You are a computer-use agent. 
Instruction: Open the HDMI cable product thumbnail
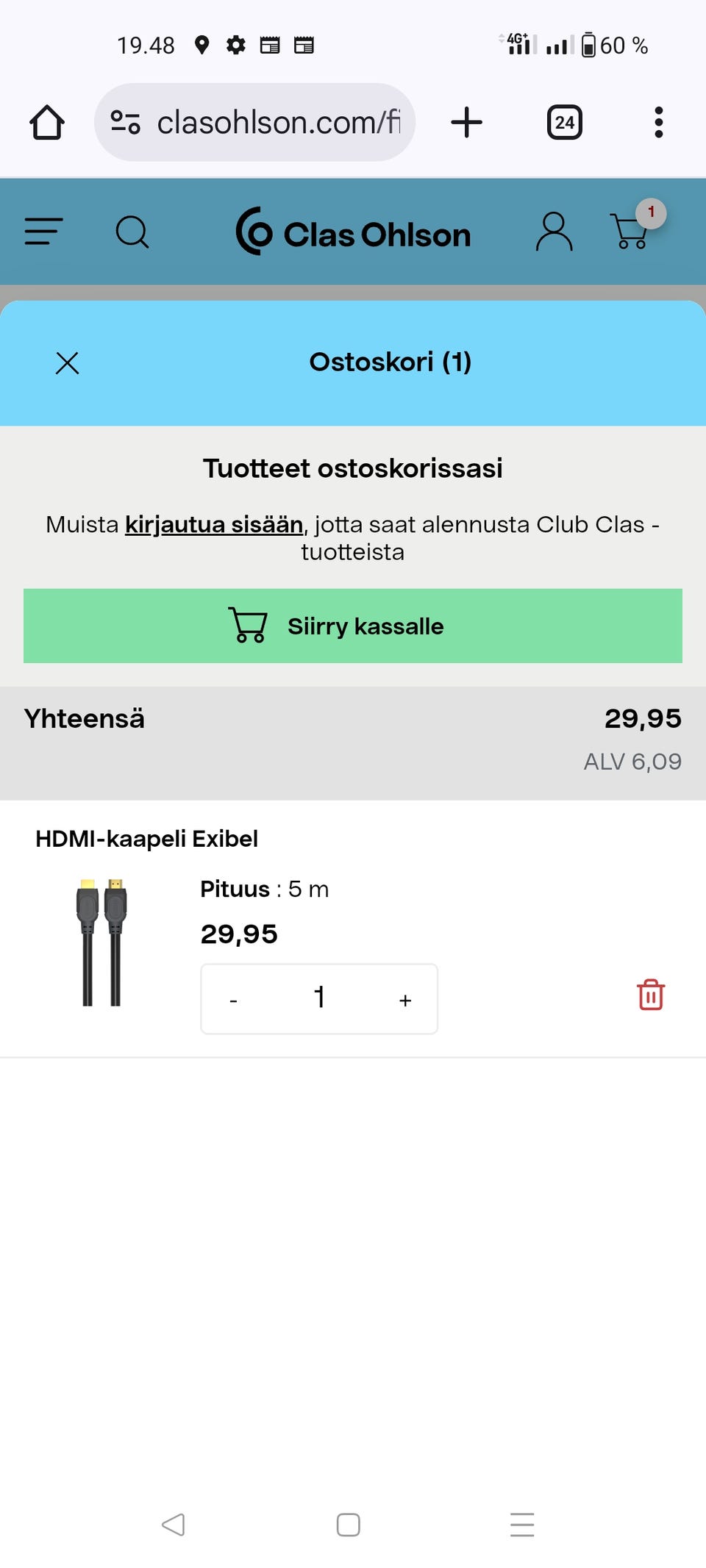coord(101,942)
